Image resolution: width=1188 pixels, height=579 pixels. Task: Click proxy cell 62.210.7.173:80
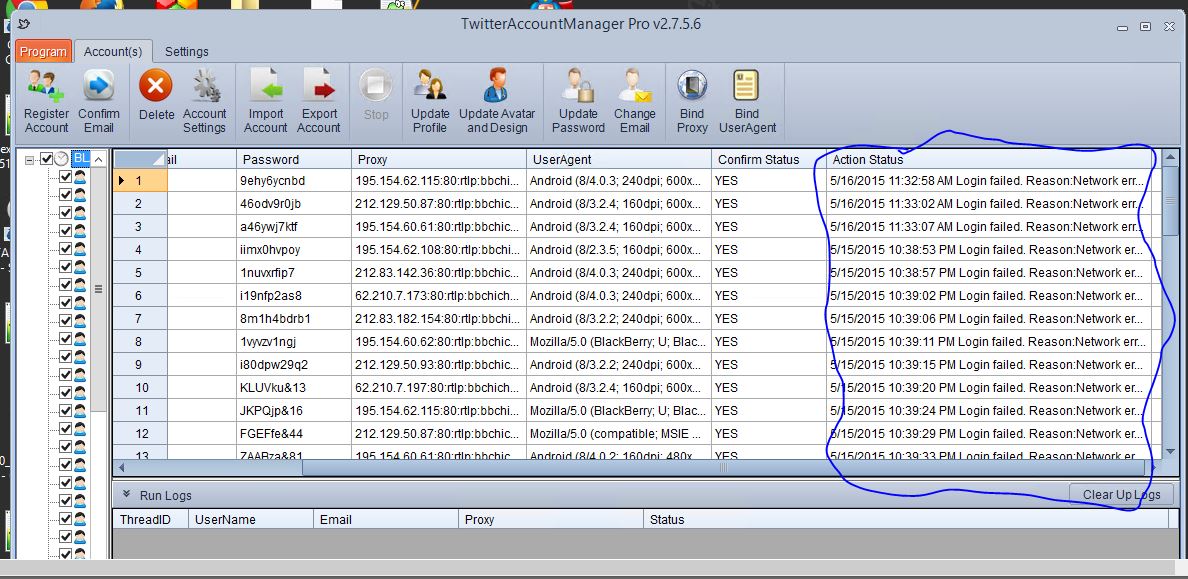tap(439, 296)
